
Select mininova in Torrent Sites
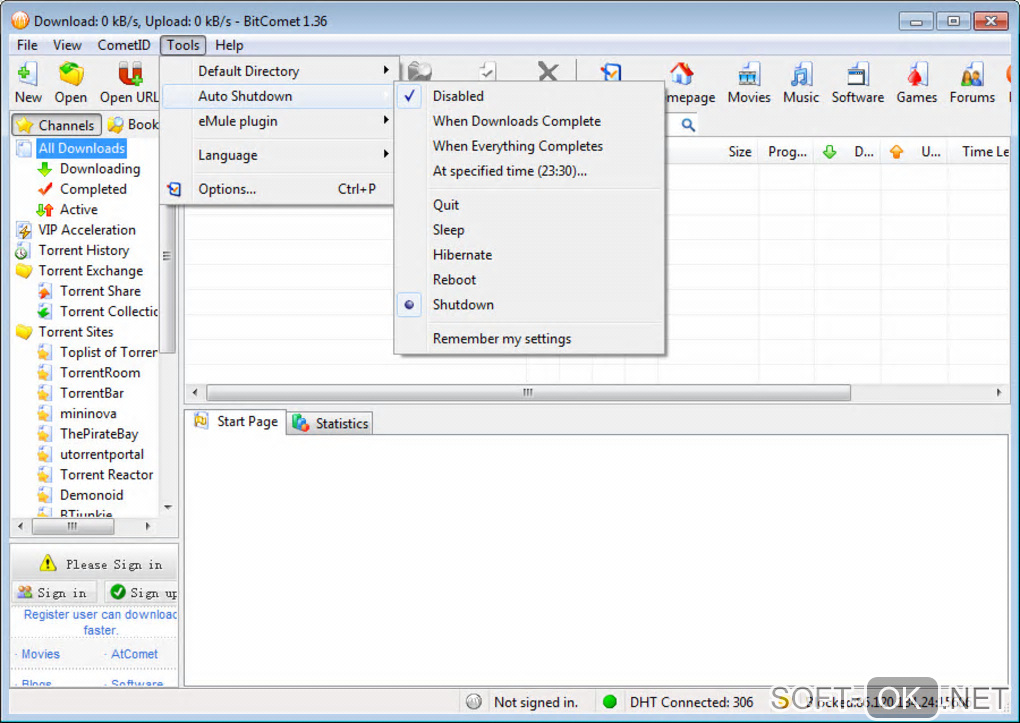[88, 414]
